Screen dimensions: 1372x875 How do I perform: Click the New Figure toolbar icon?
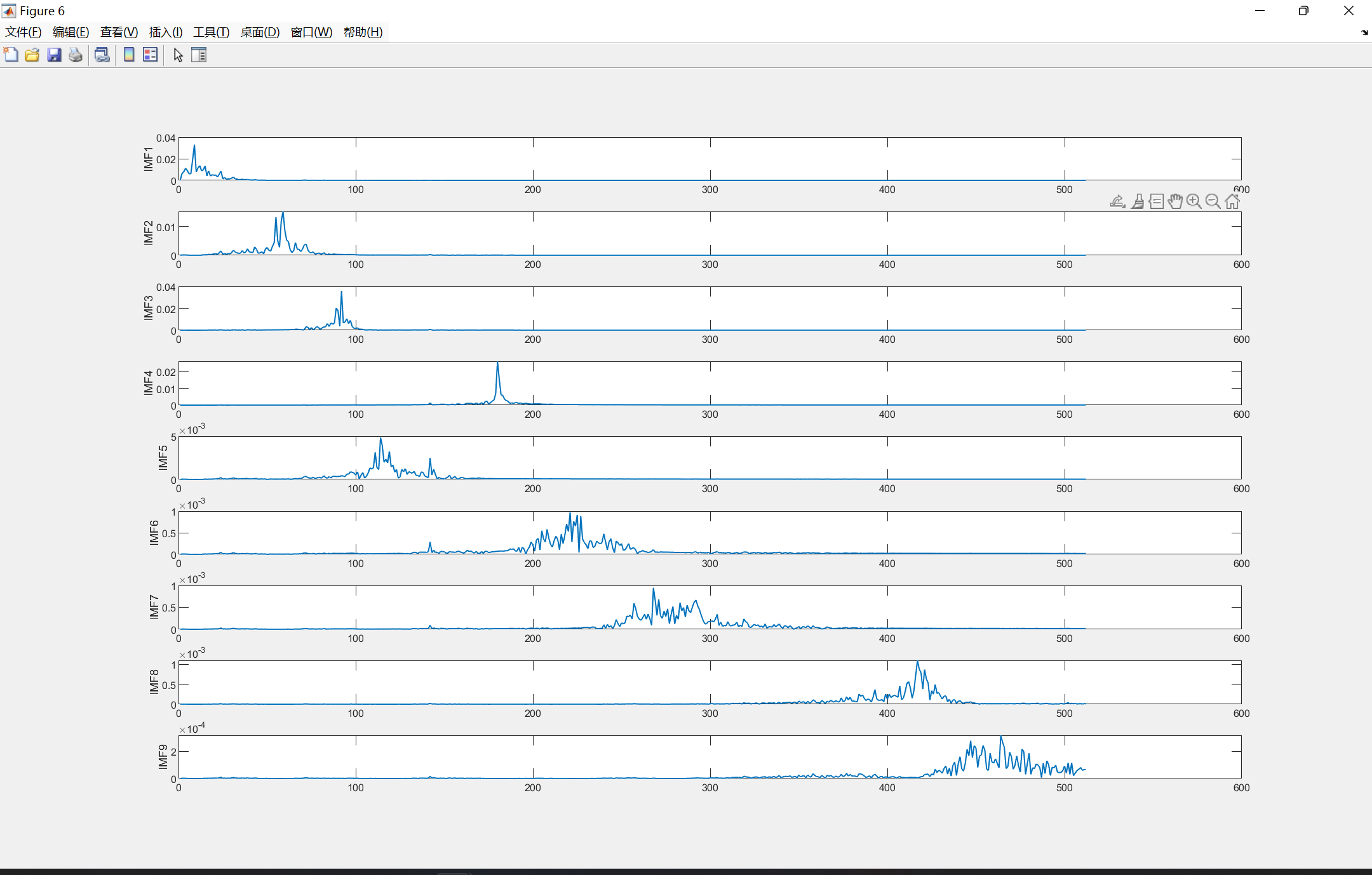(11, 55)
